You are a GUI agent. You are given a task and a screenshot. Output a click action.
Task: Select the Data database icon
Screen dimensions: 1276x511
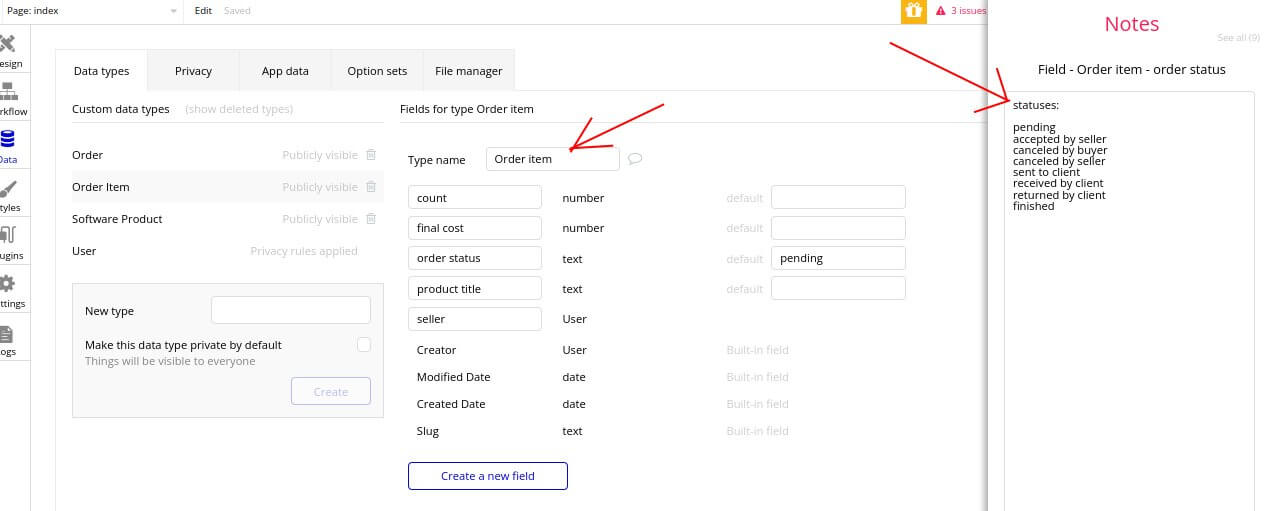tap(9, 145)
